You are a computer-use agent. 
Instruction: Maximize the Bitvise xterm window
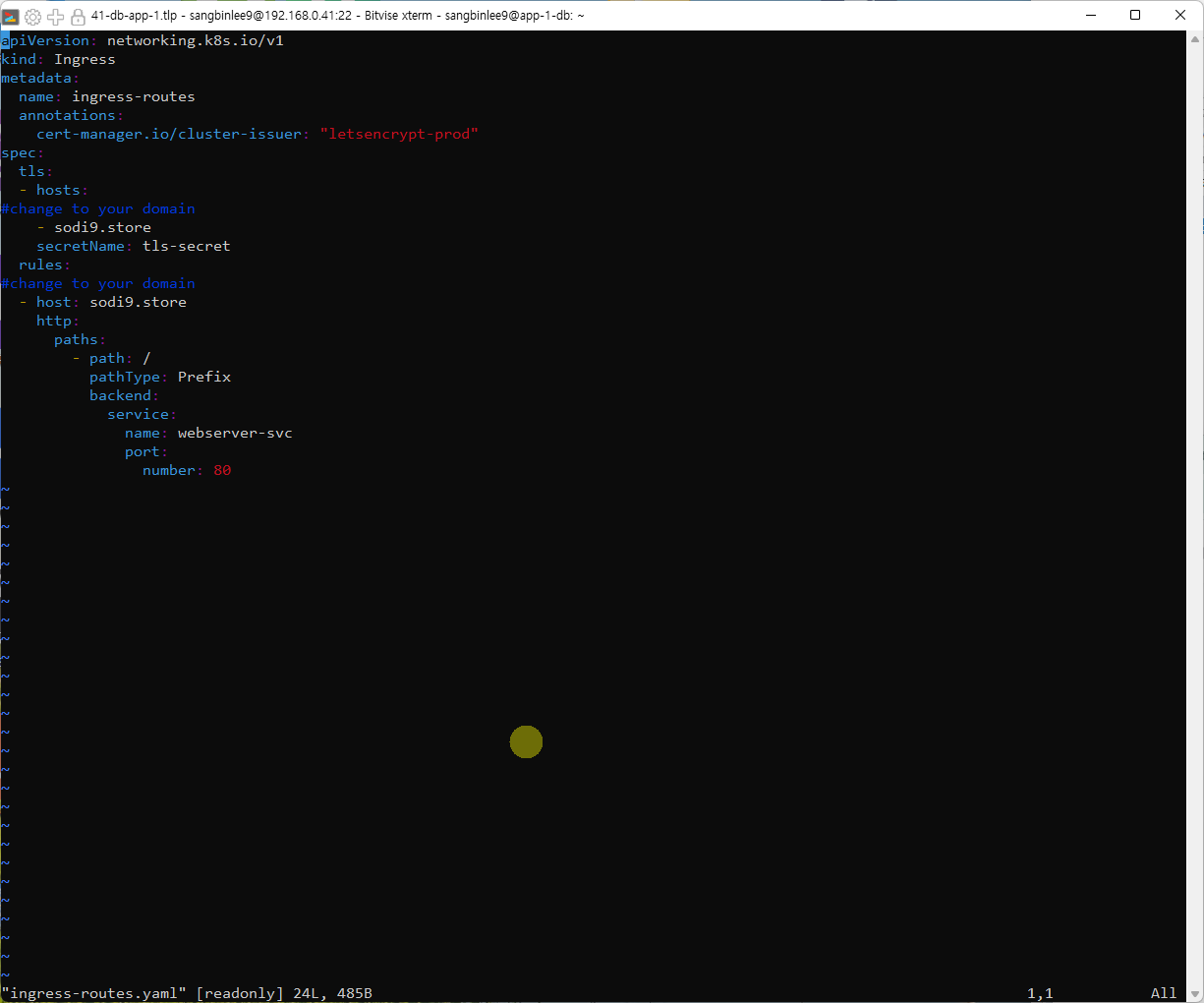coord(1135,15)
